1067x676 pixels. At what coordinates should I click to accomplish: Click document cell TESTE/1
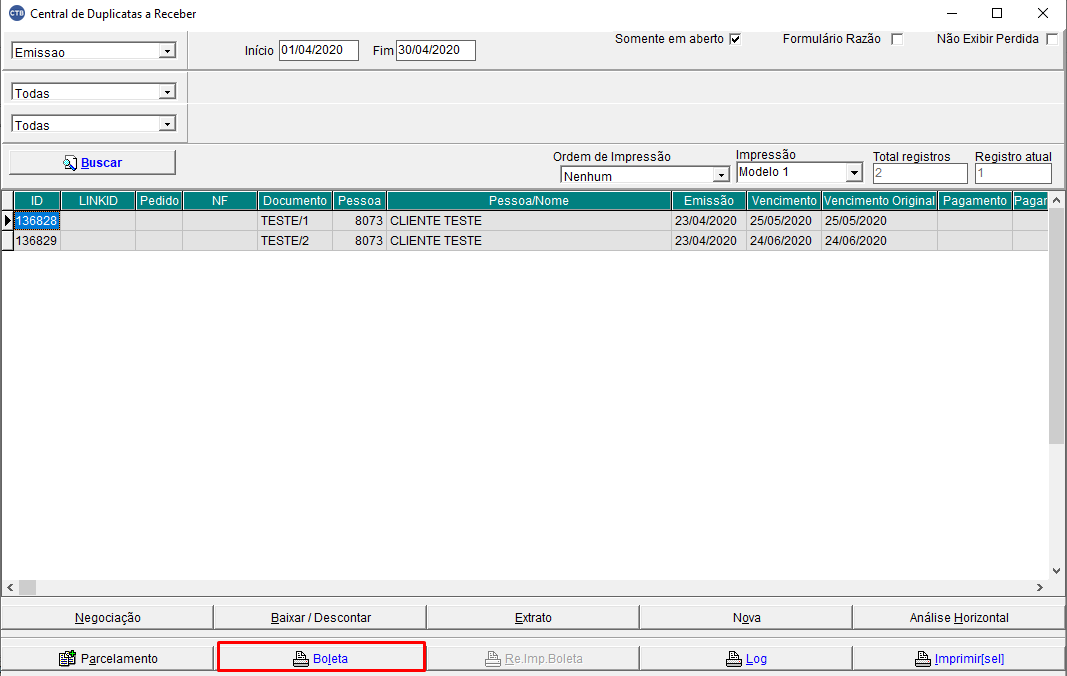tap(295, 221)
